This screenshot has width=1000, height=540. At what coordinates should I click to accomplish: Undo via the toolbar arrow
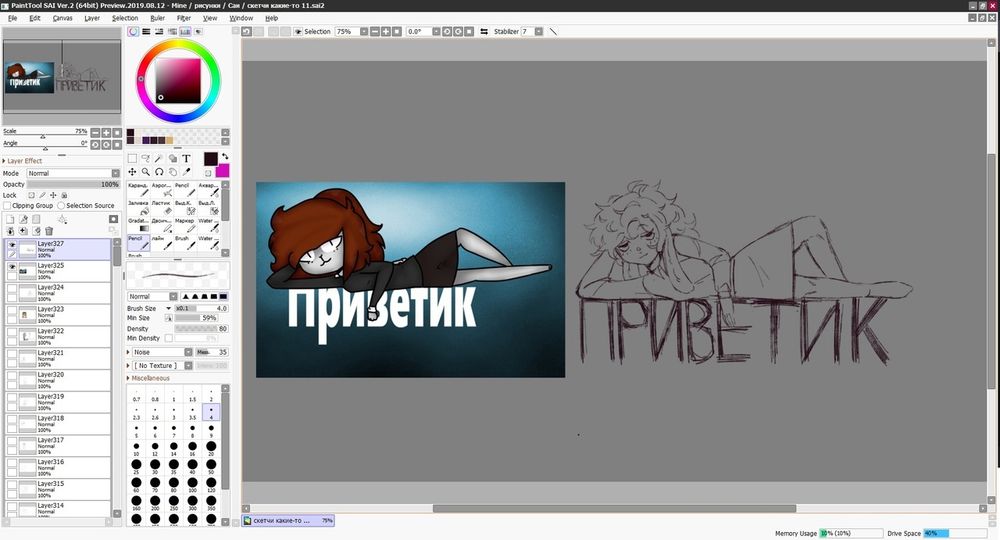[x=246, y=31]
